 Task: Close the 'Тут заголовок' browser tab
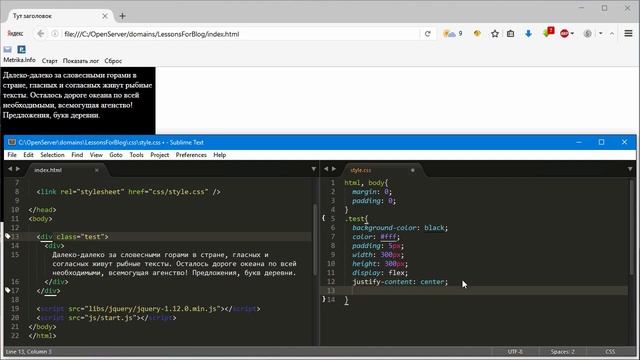tap(105, 16)
